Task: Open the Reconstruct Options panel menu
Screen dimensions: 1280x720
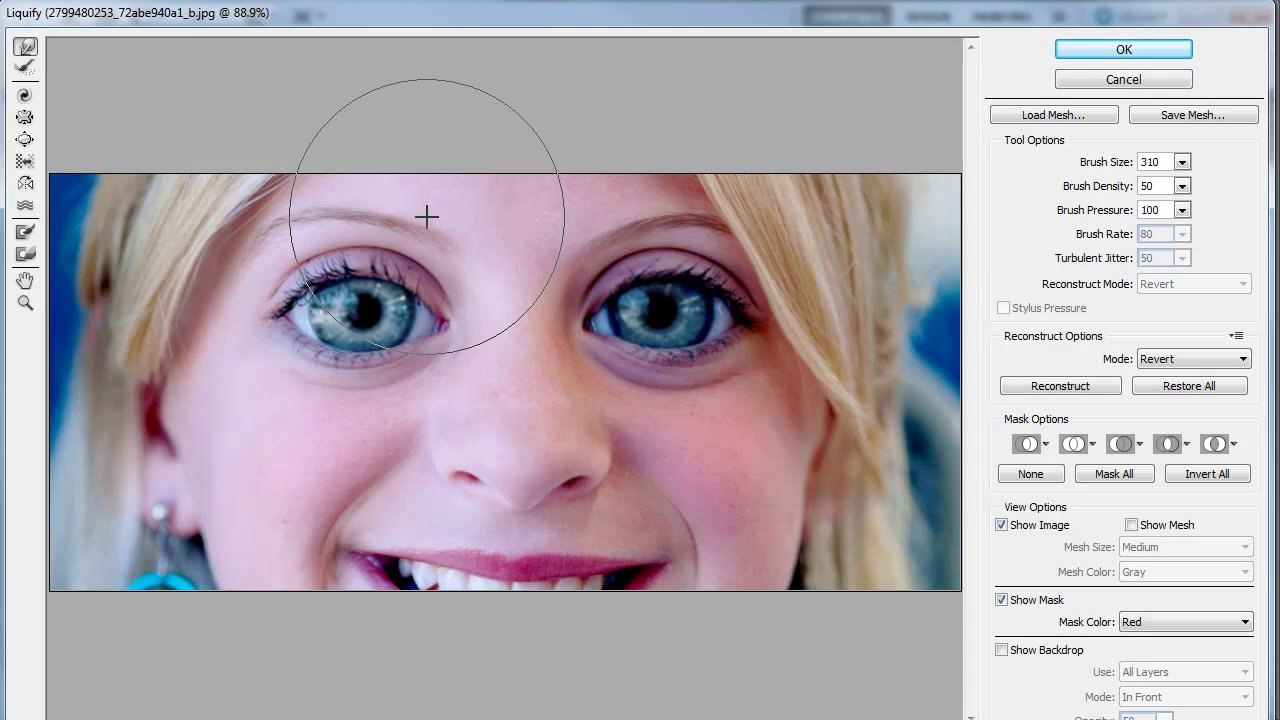Action: point(1236,336)
